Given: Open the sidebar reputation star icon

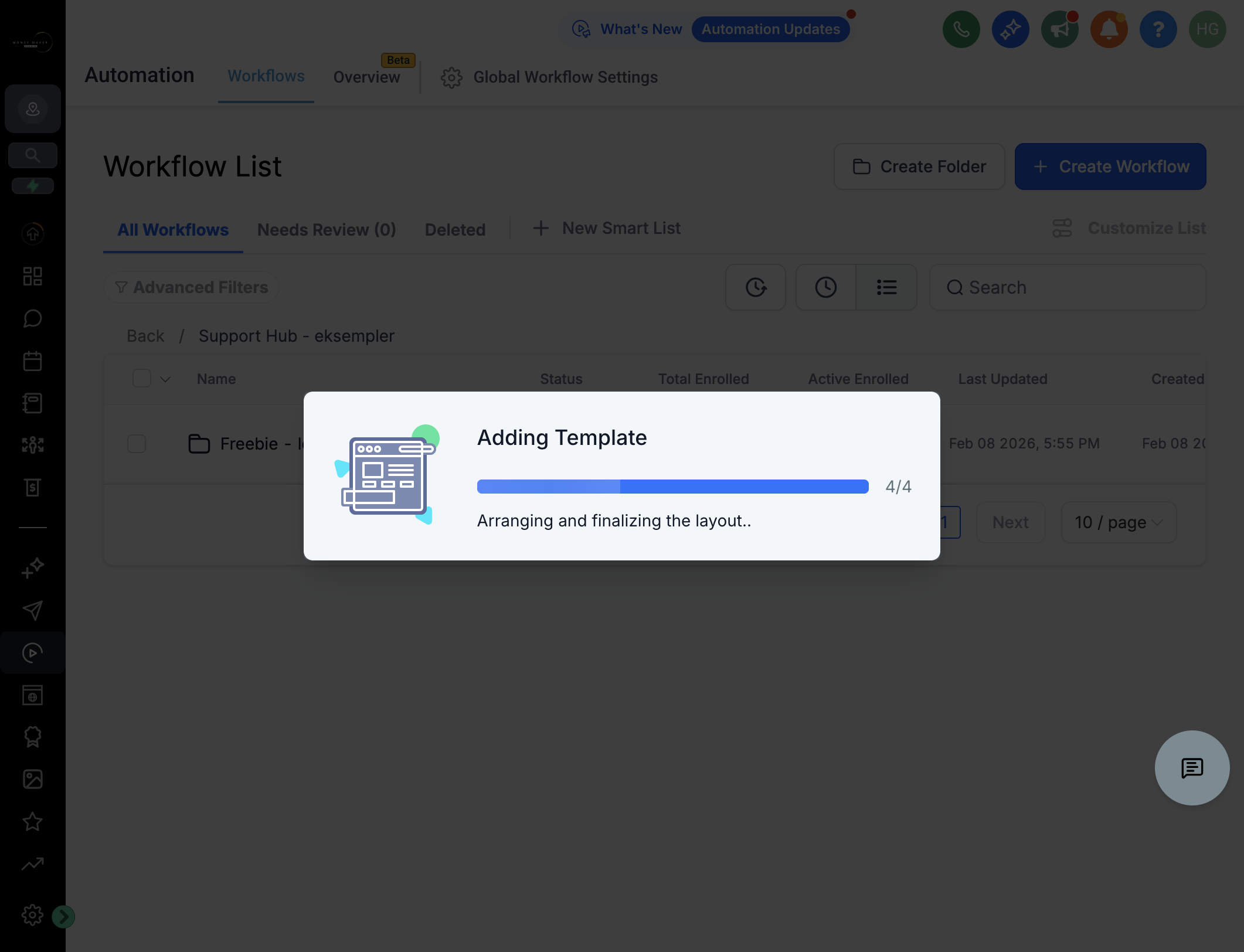Looking at the screenshot, I should tap(33, 821).
